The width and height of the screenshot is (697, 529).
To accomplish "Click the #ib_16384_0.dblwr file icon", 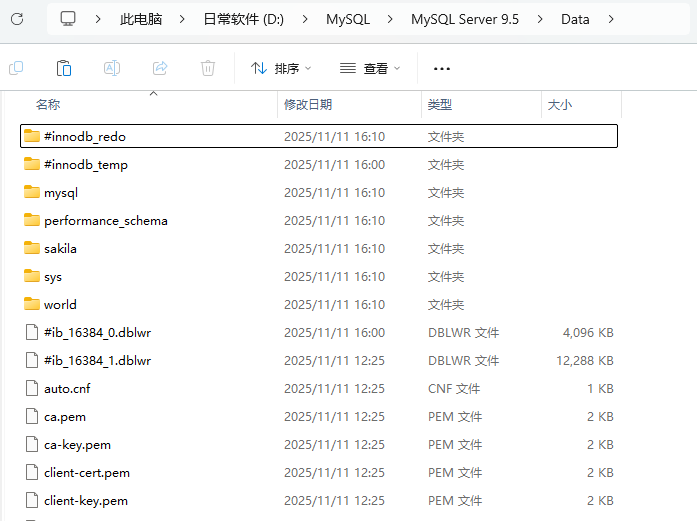I will (32, 332).
